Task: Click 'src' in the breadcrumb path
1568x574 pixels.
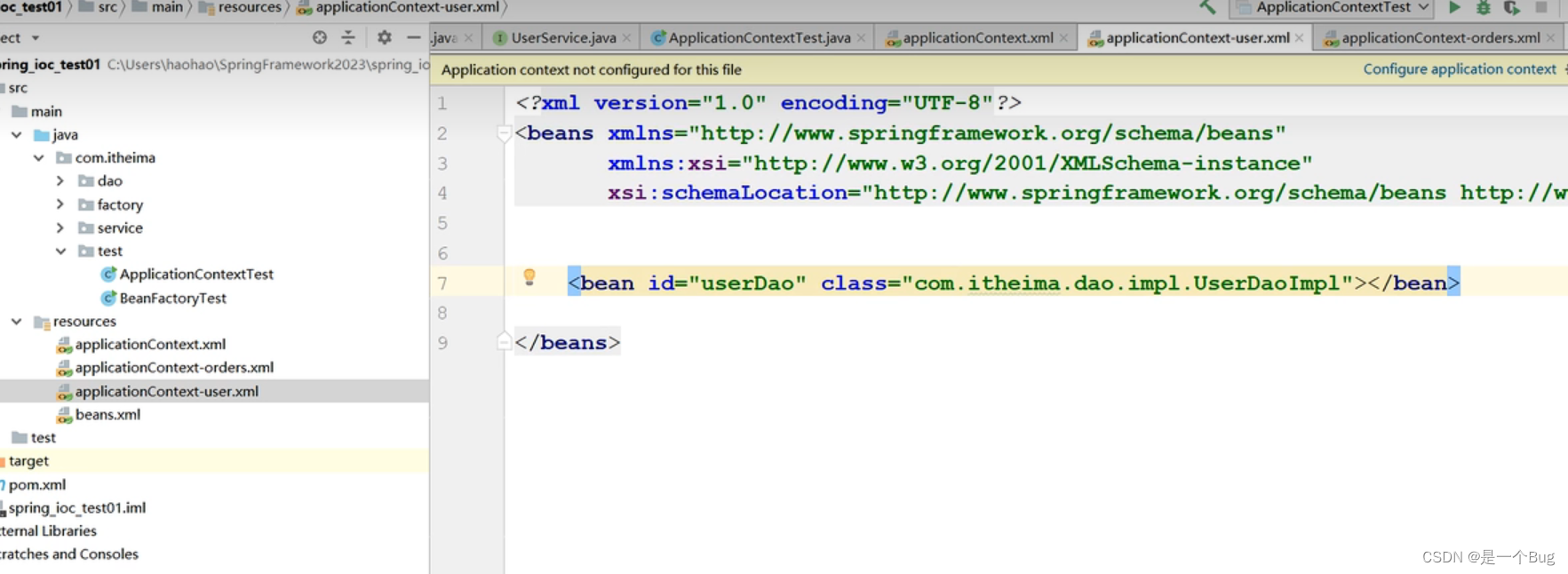Action: click(107, 7)
